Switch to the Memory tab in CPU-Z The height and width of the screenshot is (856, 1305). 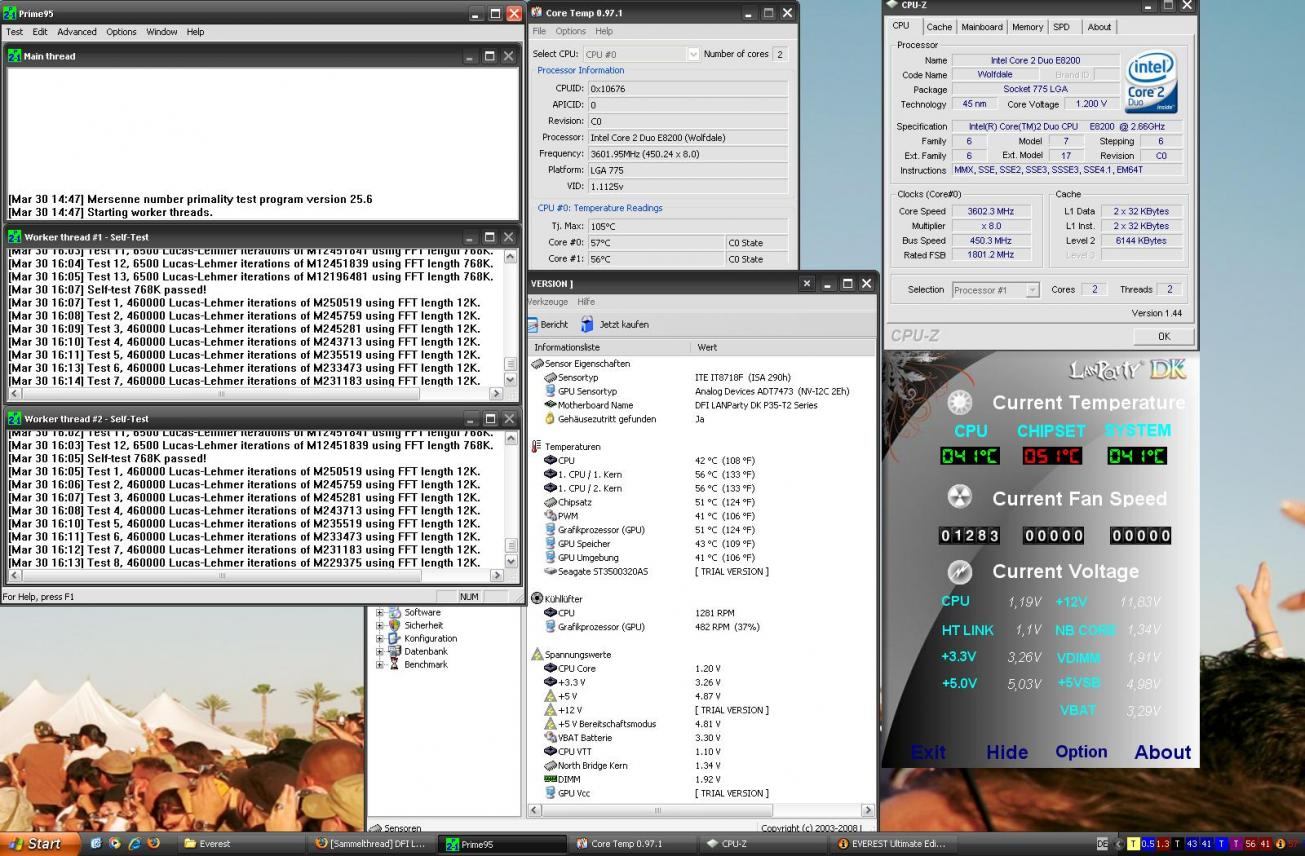point(1027,27)
